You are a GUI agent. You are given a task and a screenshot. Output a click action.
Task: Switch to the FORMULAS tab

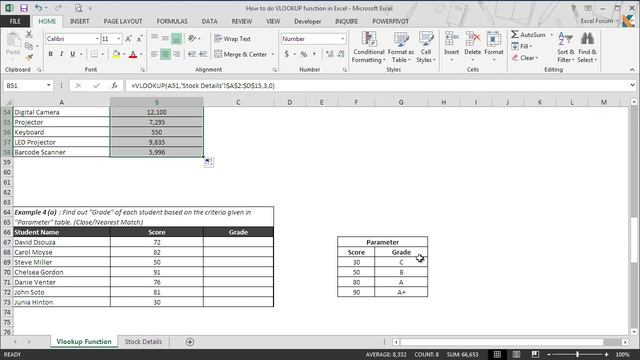[172, 21]
